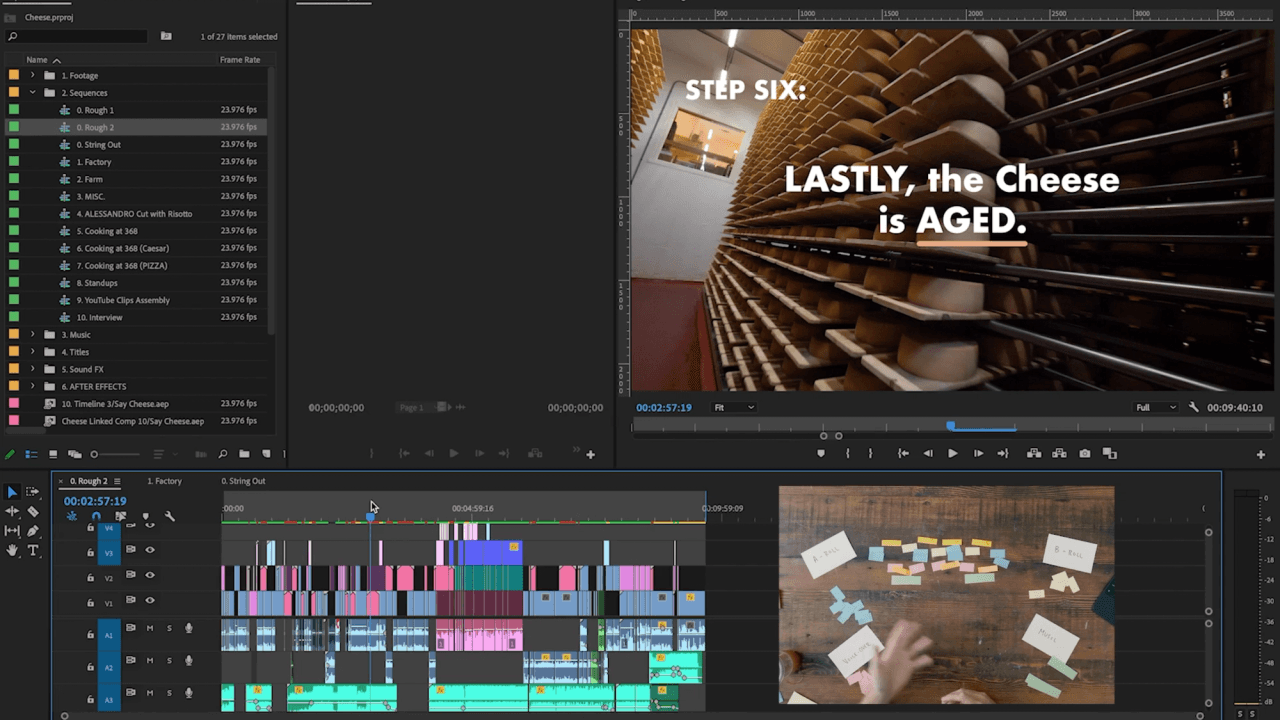Open Find in Project panel
Viewport: 1280px width, 720px height.
pyautogui.click(x=222, y=454)
